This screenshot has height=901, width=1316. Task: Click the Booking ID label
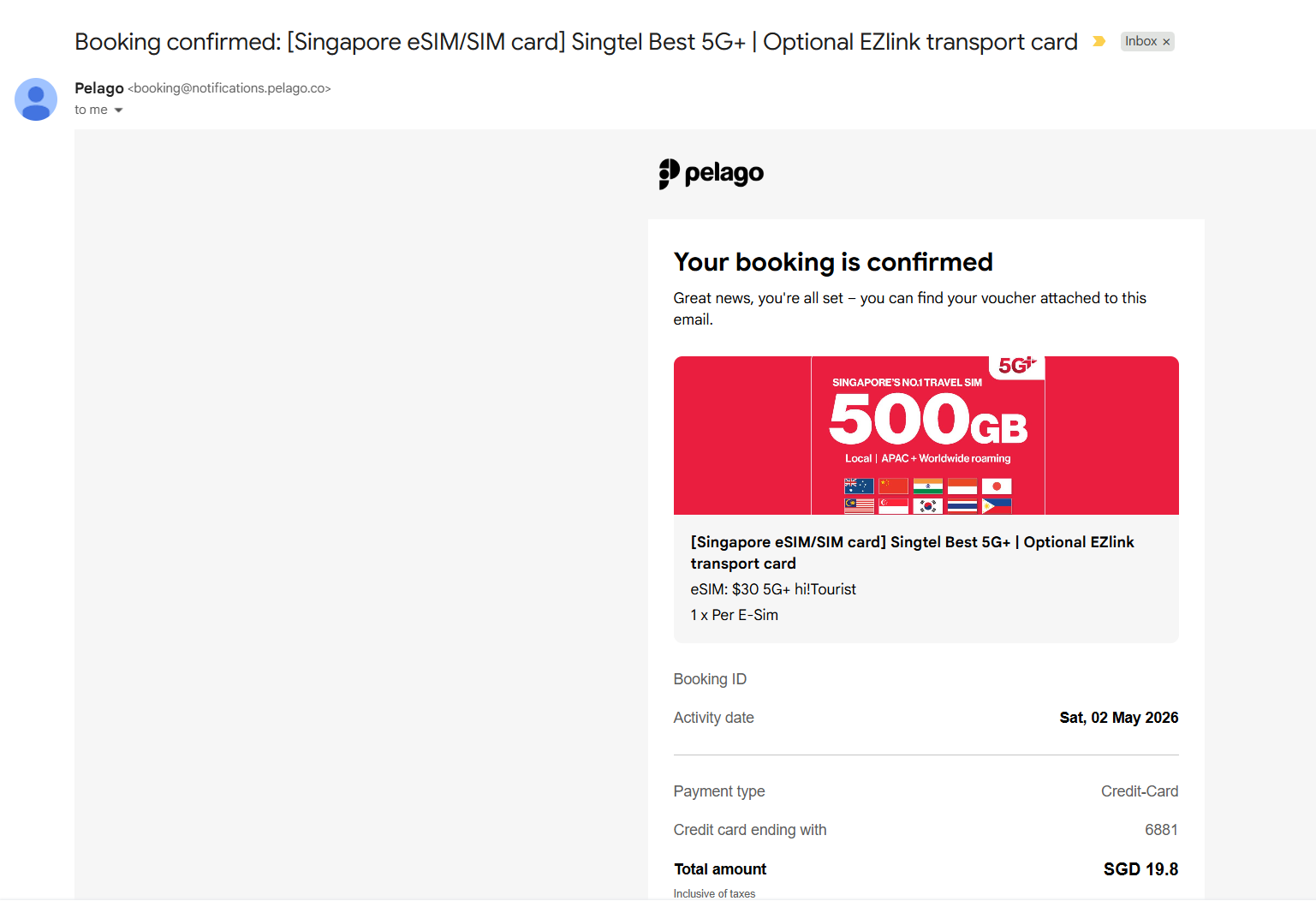click(x=710, y=679)
